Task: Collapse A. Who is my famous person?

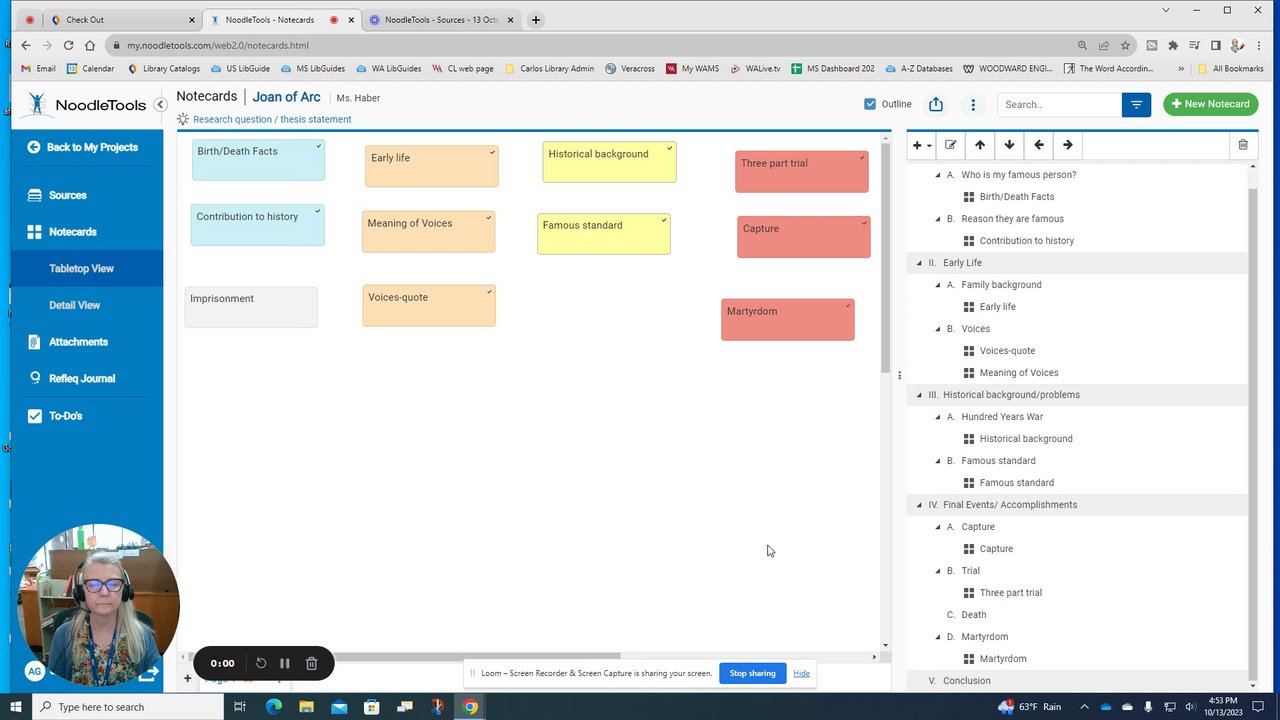Action: pos(938,175)
